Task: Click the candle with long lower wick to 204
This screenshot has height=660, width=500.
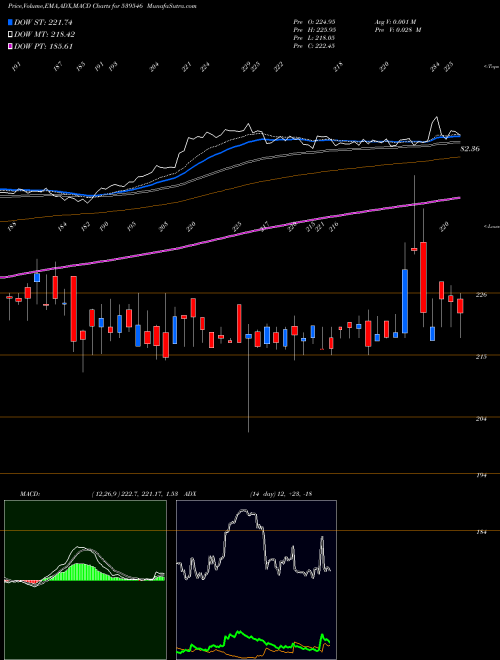Action: [x=248, y=378]
